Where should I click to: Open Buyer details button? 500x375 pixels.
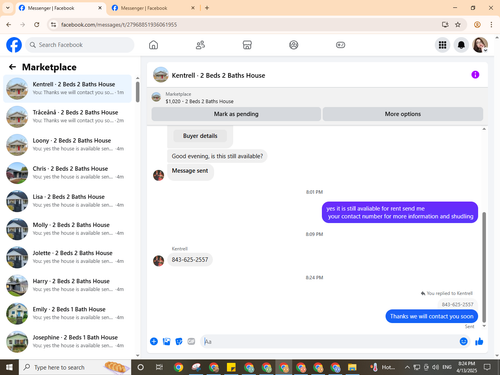click(200, 136)
